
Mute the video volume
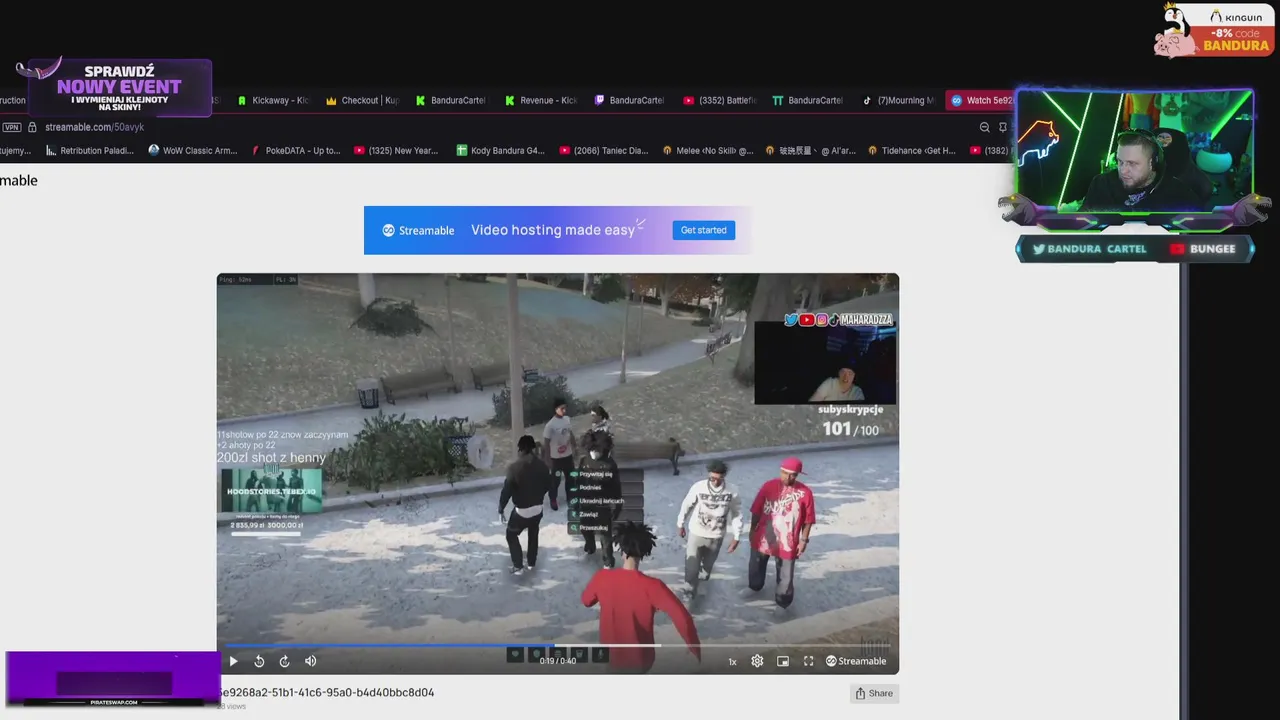click(310, 661)
